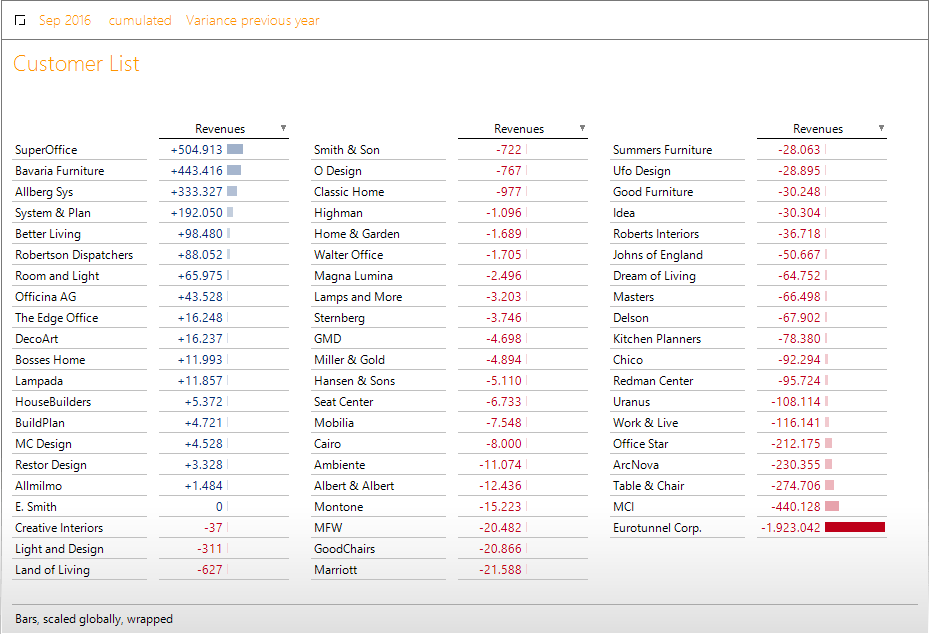Click the small square icon beside Sep 2016
Screen dimensions: 929x634
[20, 21]
